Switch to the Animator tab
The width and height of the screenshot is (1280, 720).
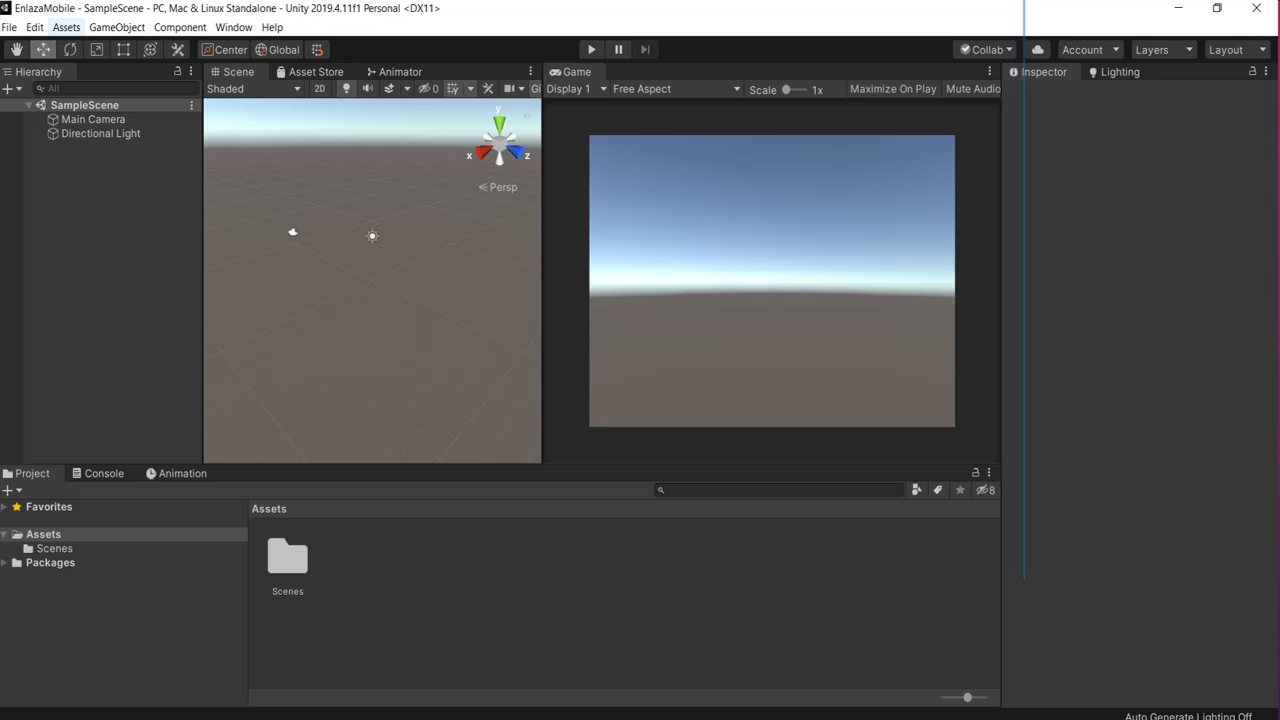tap(394, 72)
